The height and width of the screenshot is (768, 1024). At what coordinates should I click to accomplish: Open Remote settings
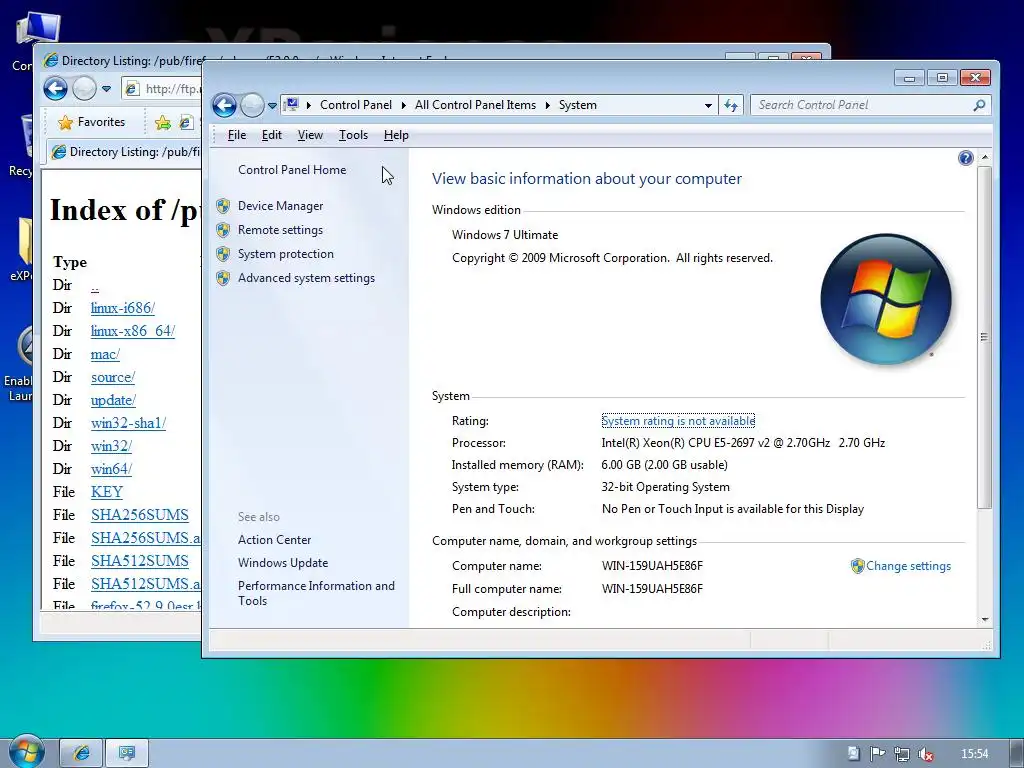click(x=280, y=230)
